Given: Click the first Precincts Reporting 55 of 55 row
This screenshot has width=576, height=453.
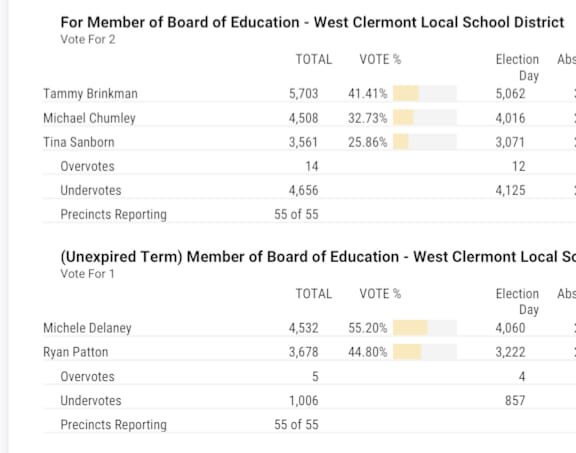Looking at the screenshot, I should (309, 215).
